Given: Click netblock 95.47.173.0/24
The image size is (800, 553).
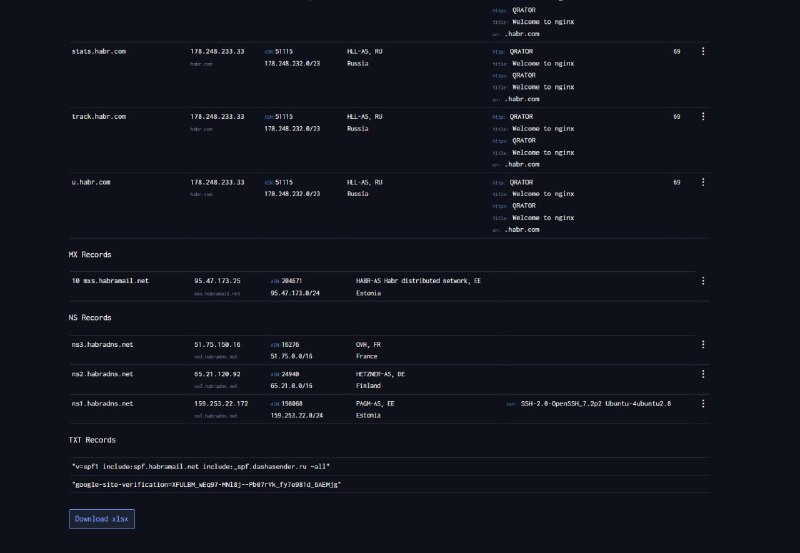Looking at the screenshot, I should click(295, 293).
